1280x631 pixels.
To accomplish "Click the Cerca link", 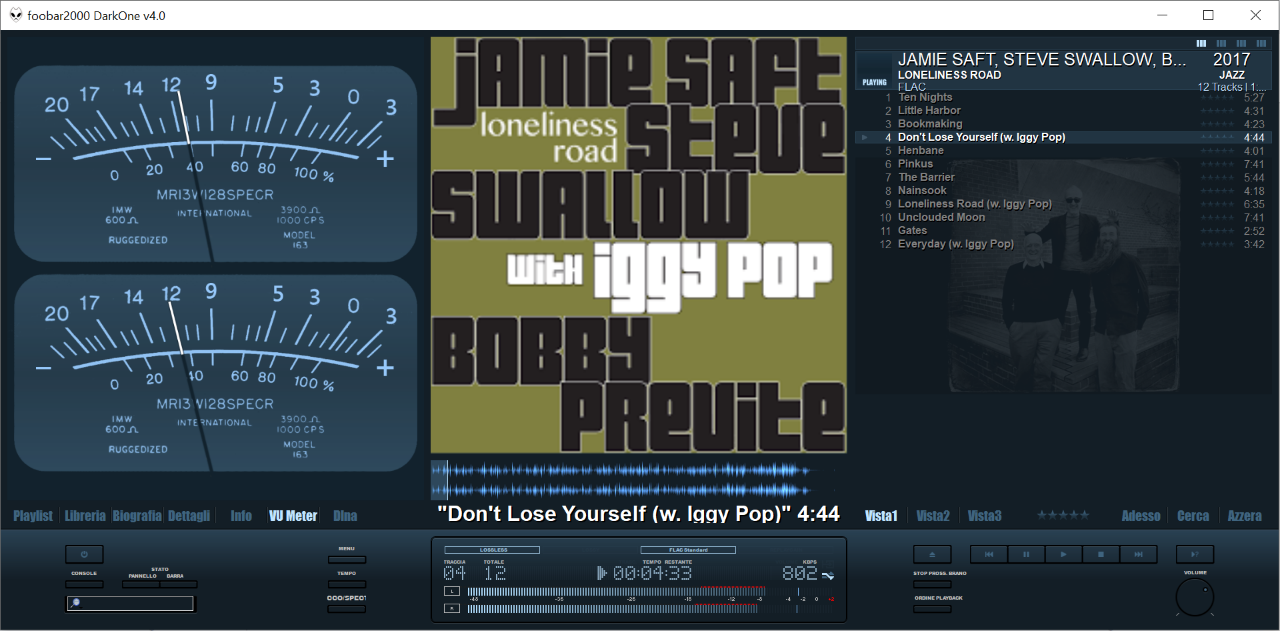I will [x=1193, y=516].
